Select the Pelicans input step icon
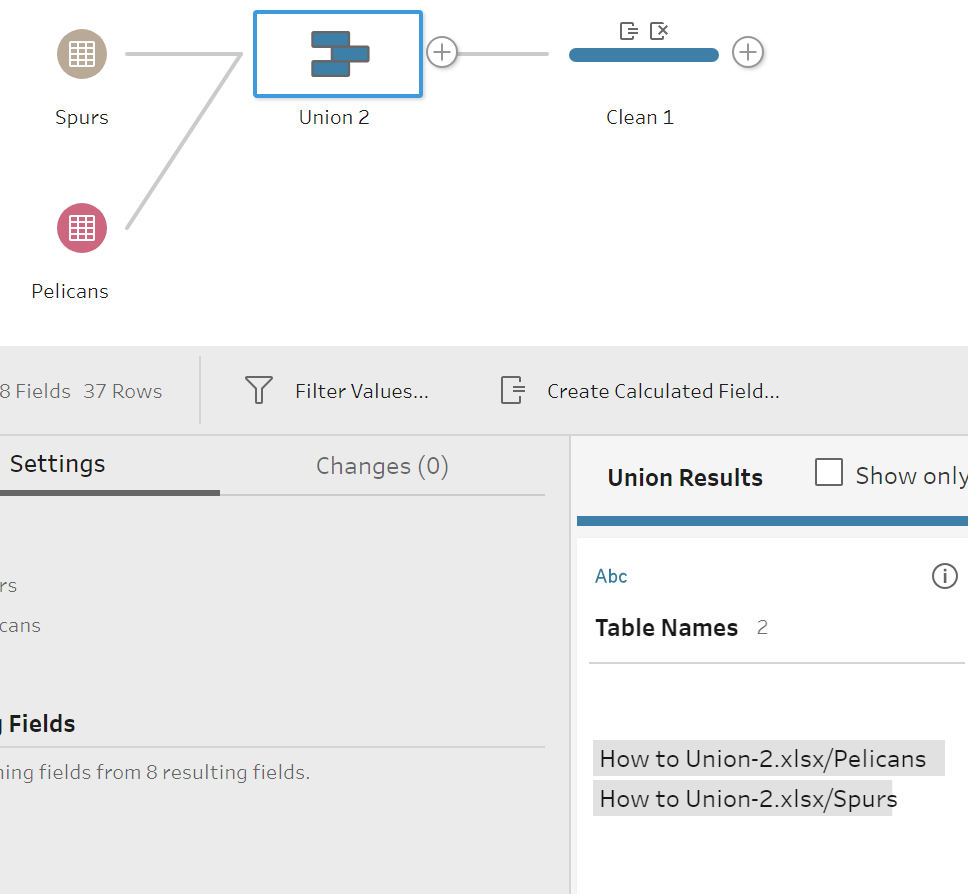Screen dimensions: 968x894 pyautogui.click(x=82, y=228)
